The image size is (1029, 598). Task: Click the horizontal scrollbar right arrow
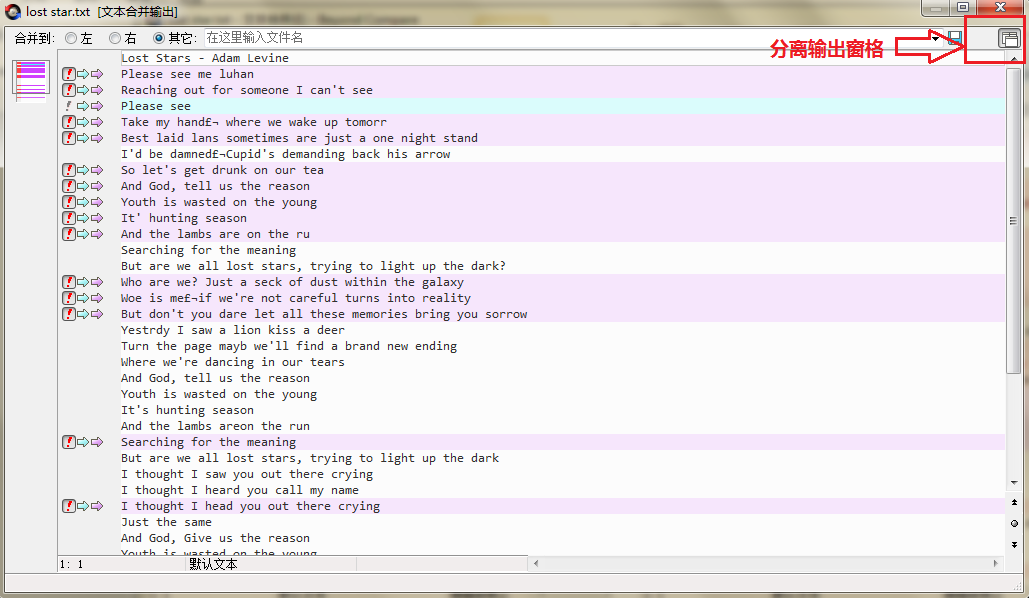(x=996, y=563)
